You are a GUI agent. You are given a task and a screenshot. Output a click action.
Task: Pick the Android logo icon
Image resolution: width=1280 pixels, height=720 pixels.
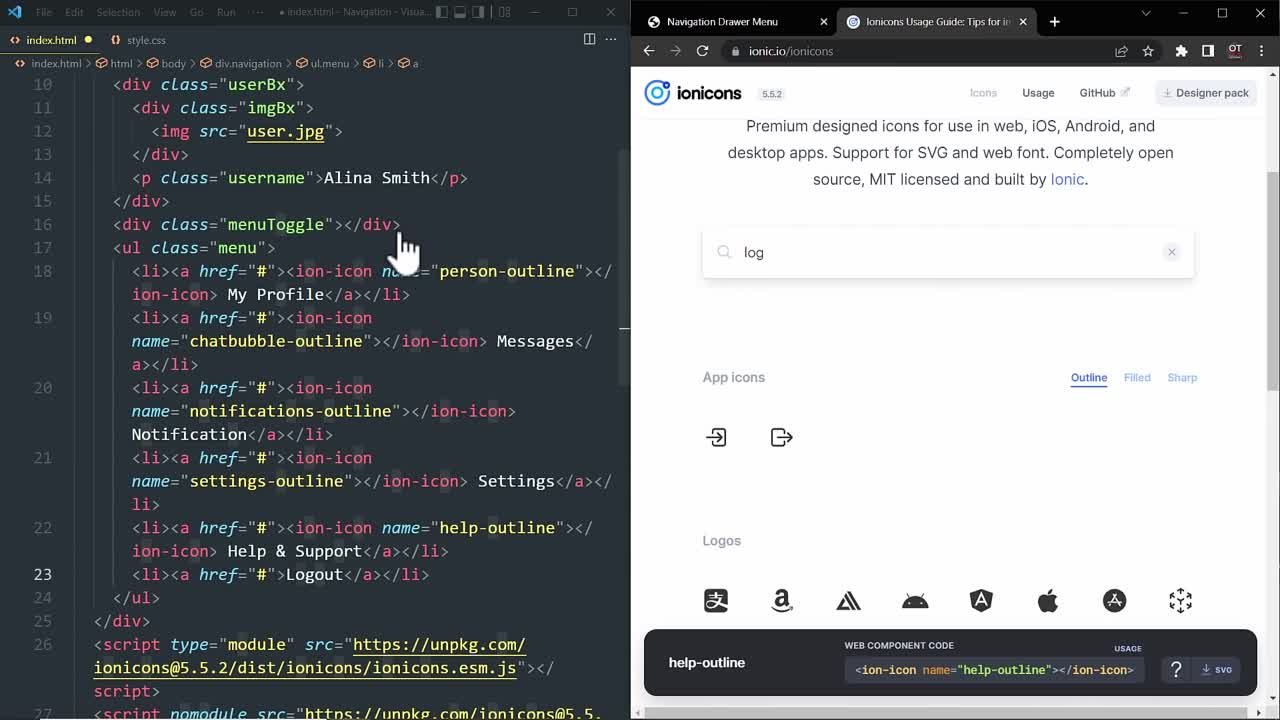click(x=915, y=600)
